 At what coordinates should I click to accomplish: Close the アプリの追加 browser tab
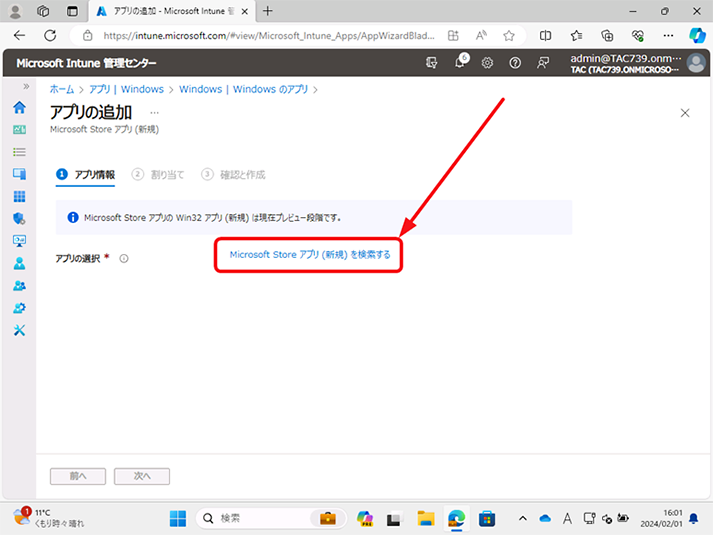[x=245, y=11]
